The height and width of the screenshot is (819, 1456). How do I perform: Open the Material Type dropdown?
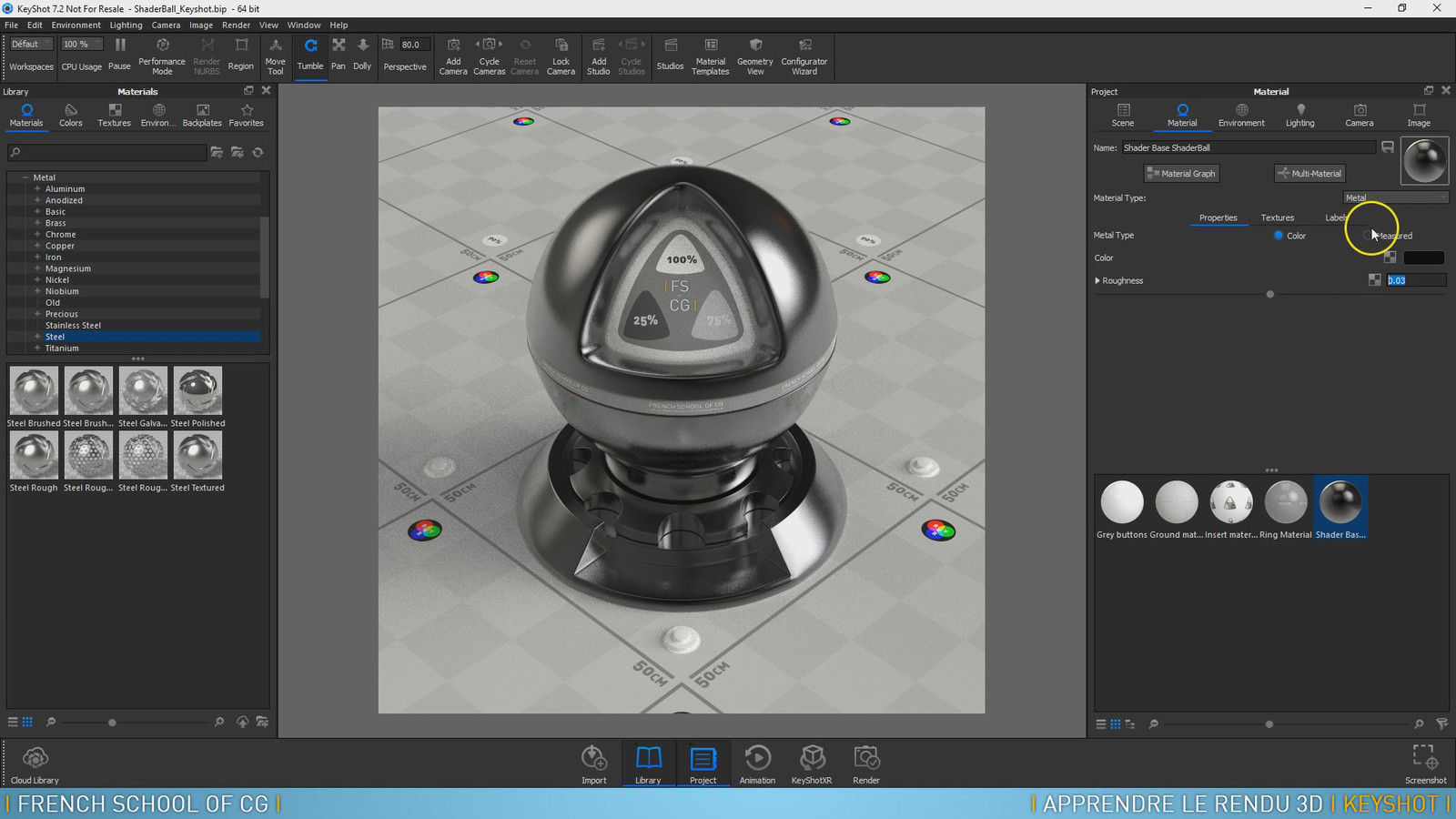point(1396,197)
